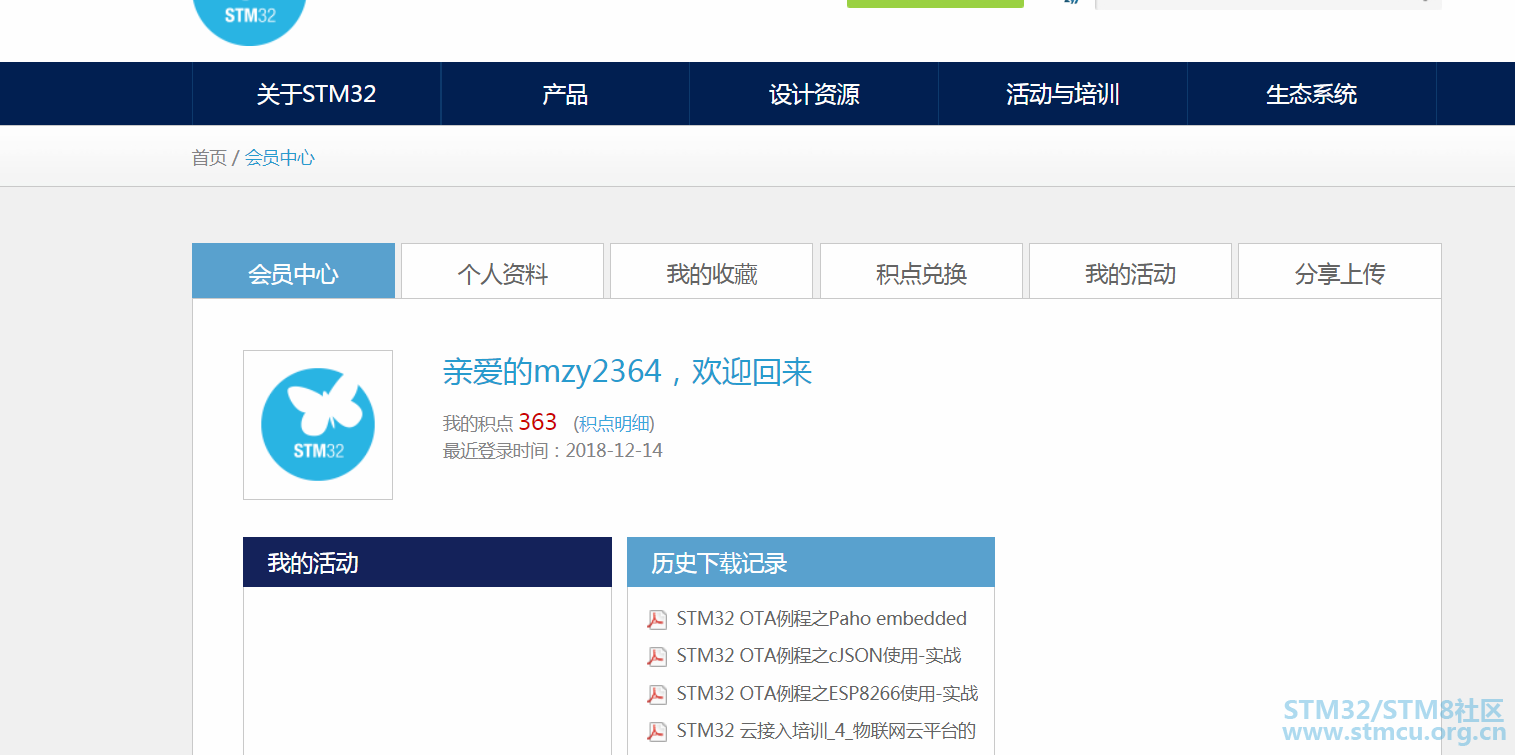Viewport: 1515px width, 755px height.
Task: Open the 活动与培训 navigation menu
Action: pos(1063,94)
